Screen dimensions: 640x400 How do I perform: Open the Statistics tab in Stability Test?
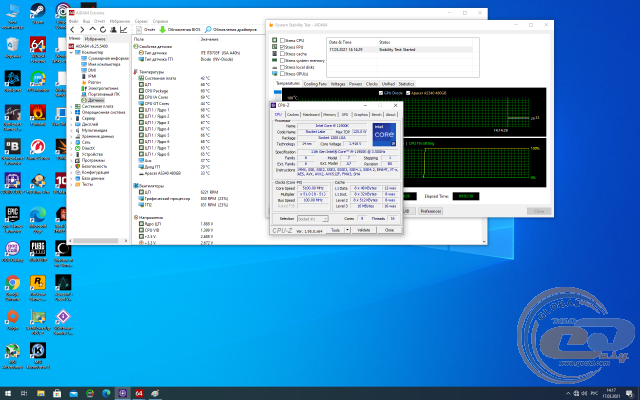406,84
